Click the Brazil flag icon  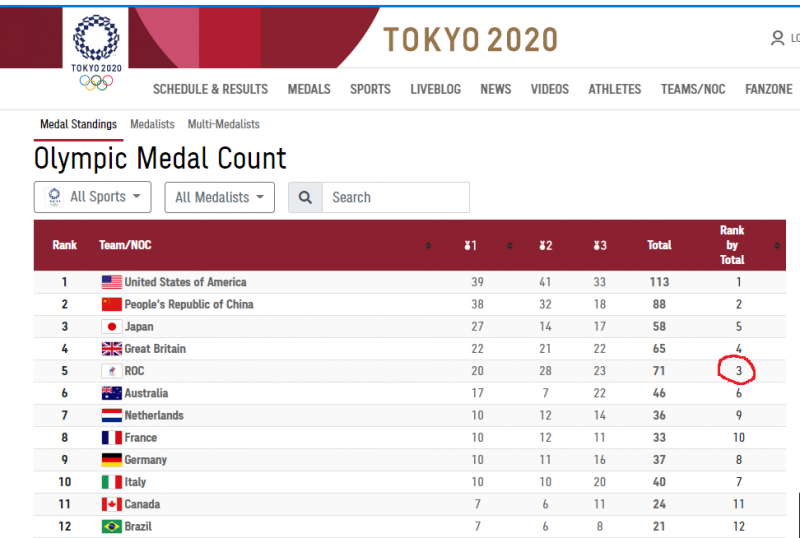tap(111, 527)
